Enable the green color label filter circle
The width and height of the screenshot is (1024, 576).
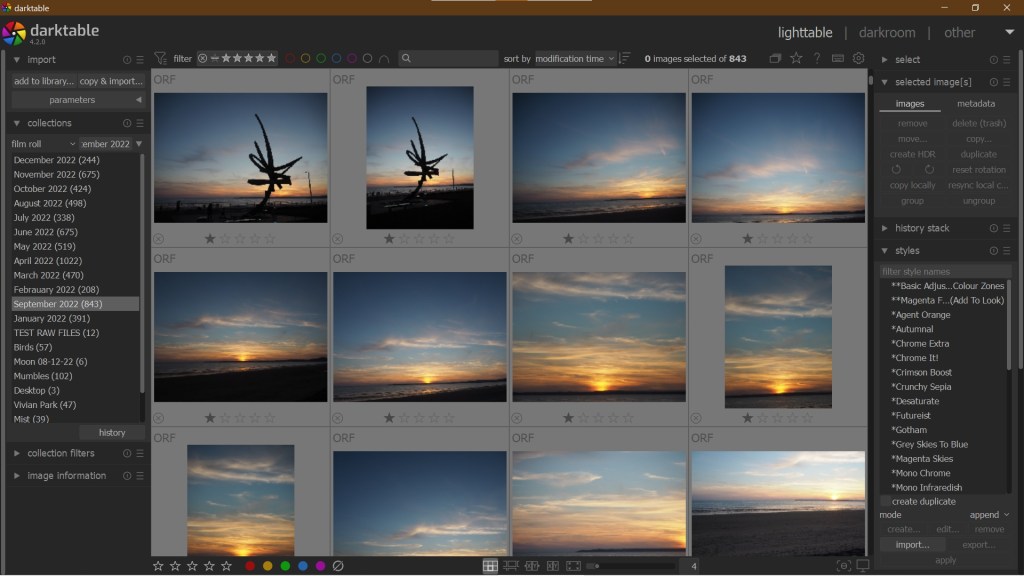[x=321, y=58]
